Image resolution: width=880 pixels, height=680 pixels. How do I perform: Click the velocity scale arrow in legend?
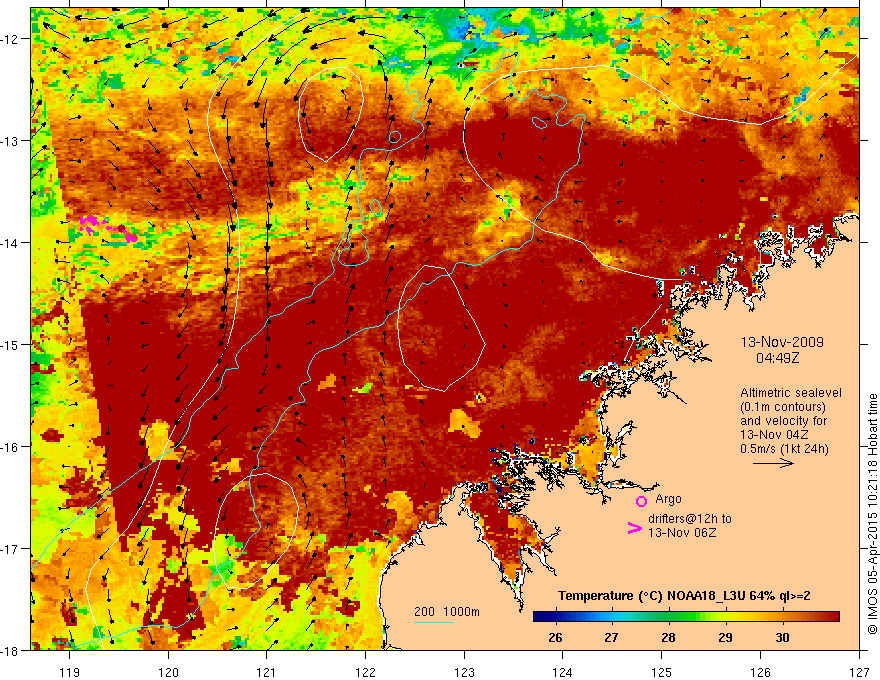point(773,463)
